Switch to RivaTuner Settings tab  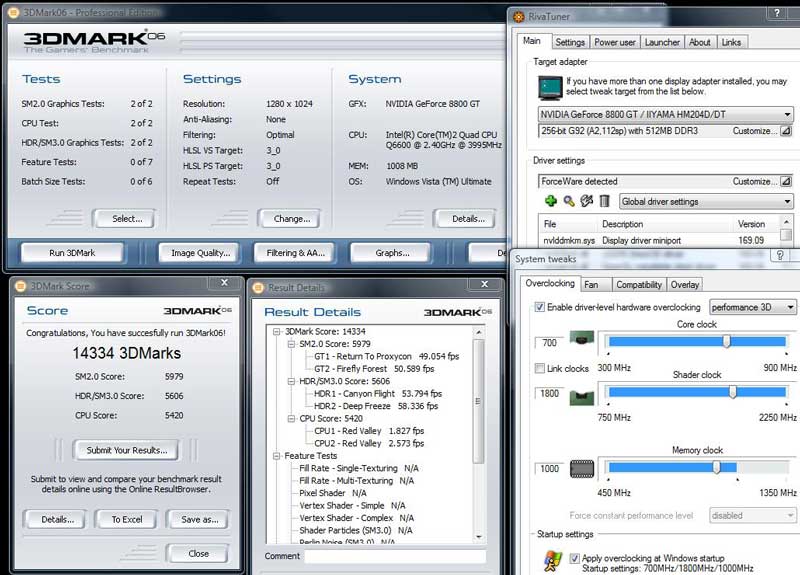(570, 42)
